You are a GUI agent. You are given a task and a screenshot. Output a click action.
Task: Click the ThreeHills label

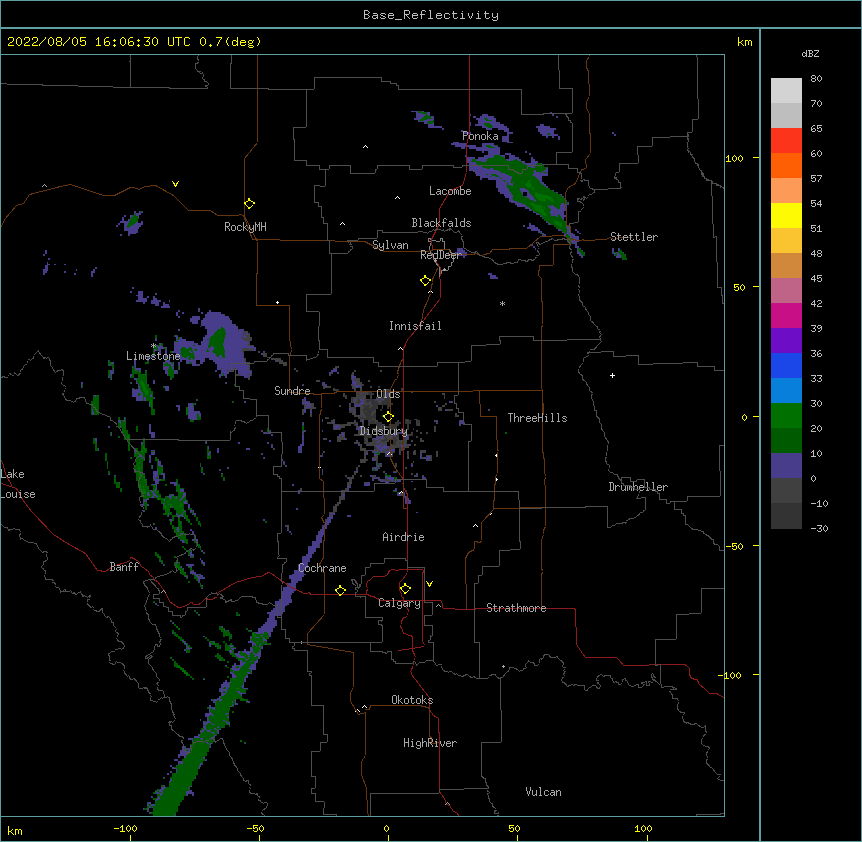point(537,418)
